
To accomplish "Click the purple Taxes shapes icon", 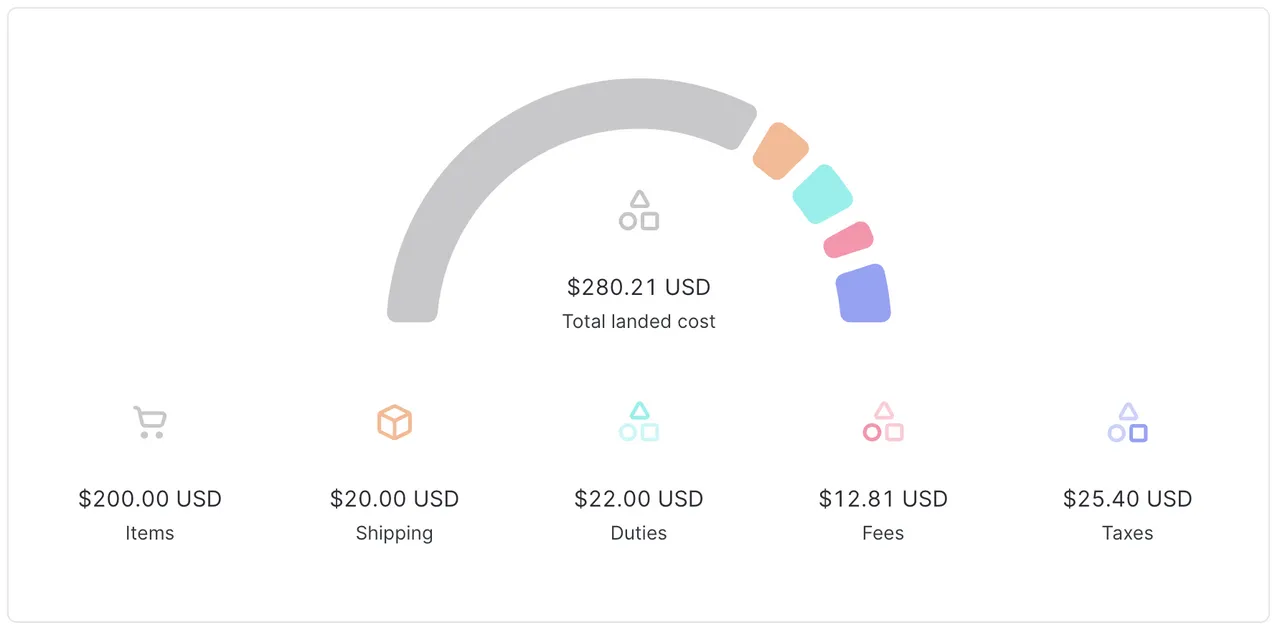I will 1127,422.
